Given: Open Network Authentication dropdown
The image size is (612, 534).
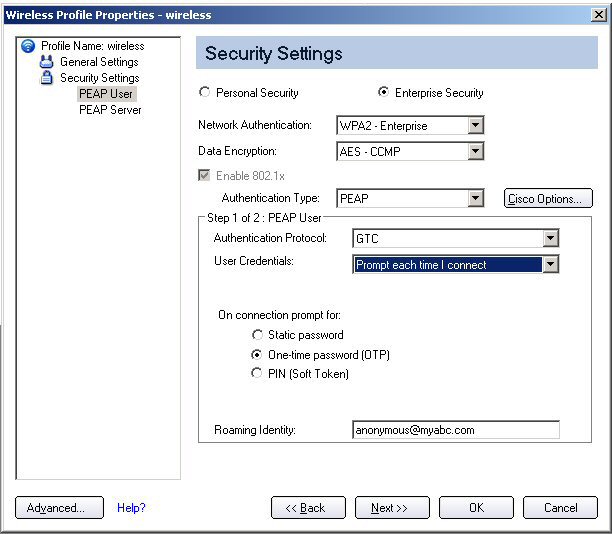Looking at the screenshot, I should pos(475,126).
